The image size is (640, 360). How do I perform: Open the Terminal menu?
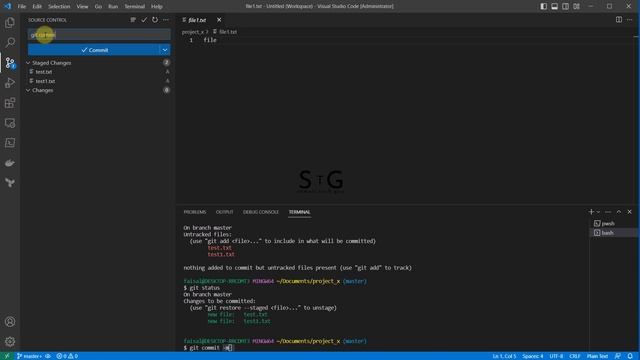134,6
